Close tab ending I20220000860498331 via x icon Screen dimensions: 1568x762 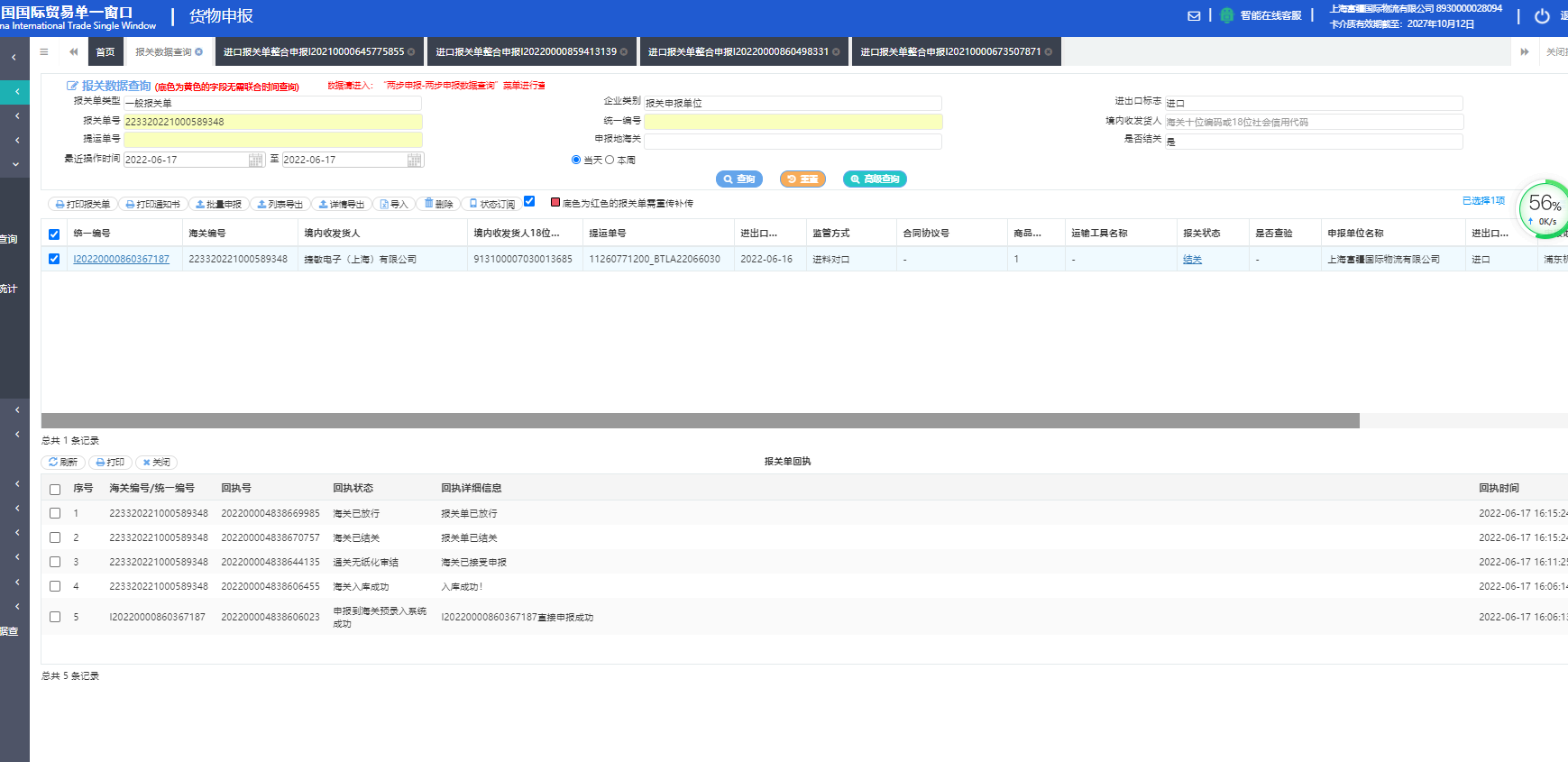pyautogui.click(x=836, y=51)
